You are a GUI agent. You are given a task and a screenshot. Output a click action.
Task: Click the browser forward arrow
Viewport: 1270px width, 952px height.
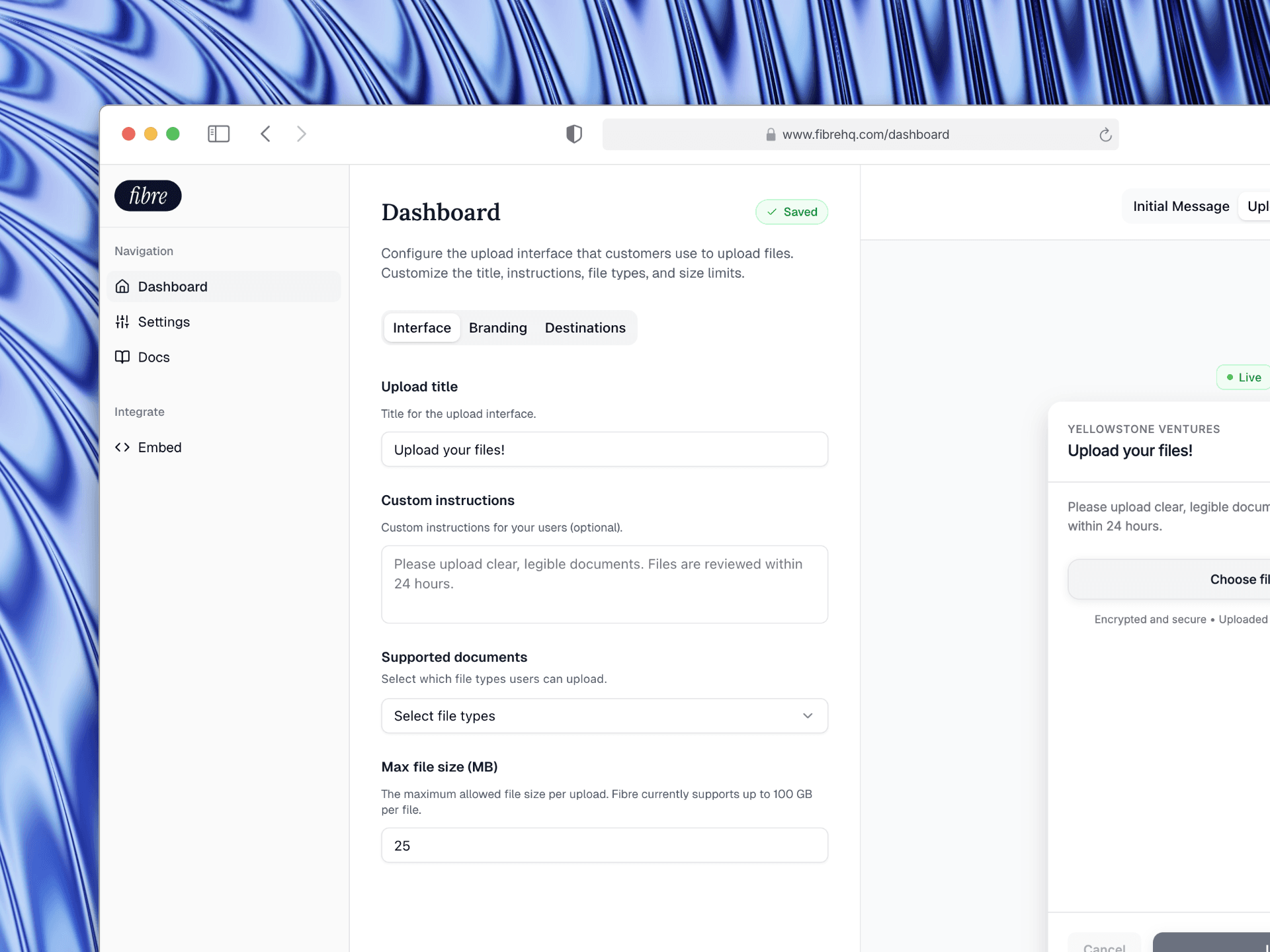pyautogui.click(x=302, y=134)
